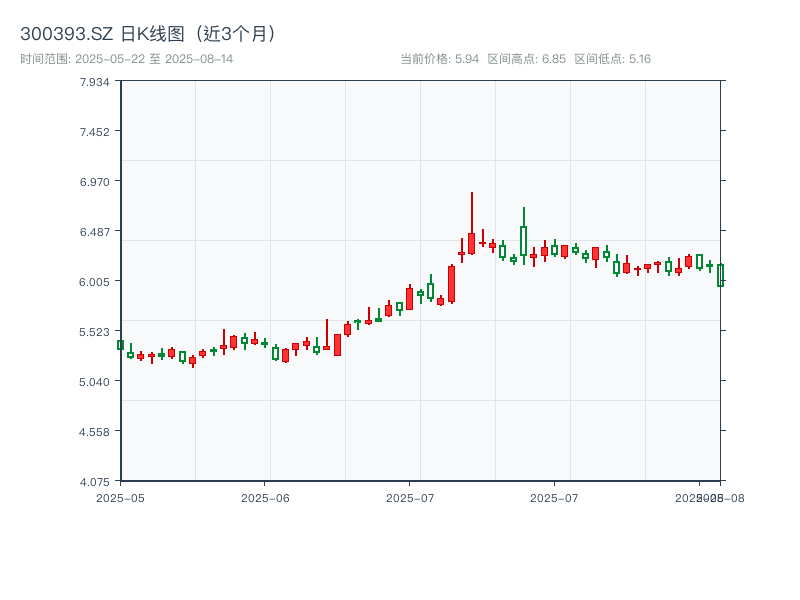Click the 2025-05 x-axis date label
800x600 pixels.
pyautogui.click(x=120, y=497)
